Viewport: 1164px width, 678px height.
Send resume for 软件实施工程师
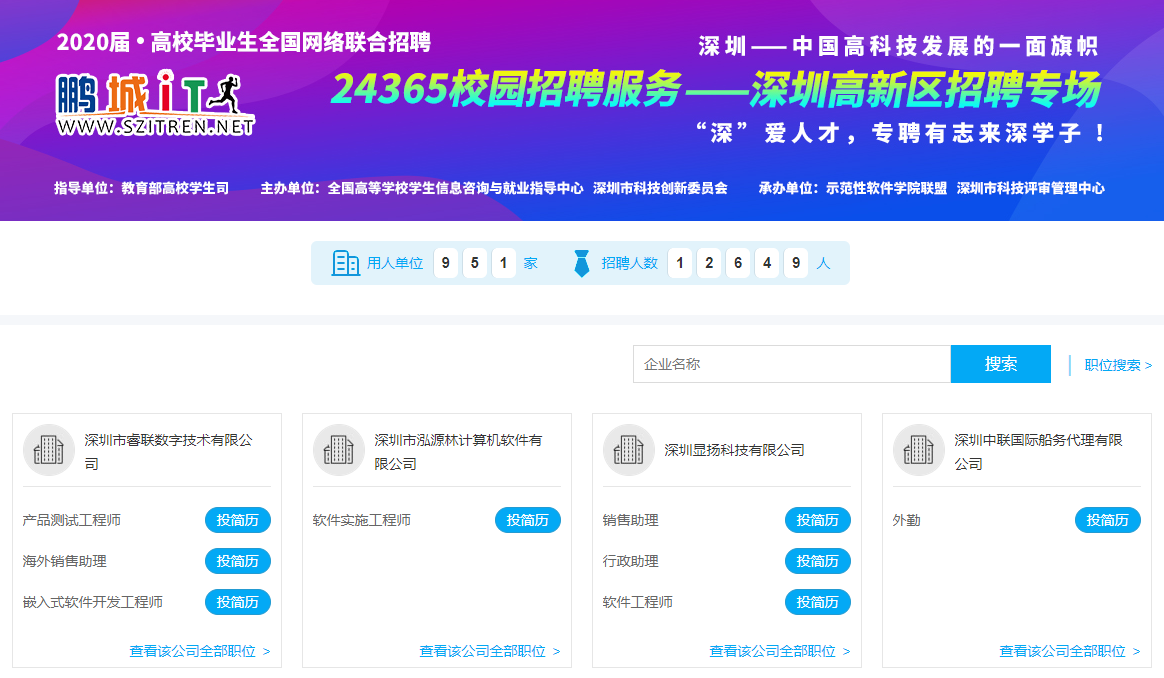click(528, 520)
